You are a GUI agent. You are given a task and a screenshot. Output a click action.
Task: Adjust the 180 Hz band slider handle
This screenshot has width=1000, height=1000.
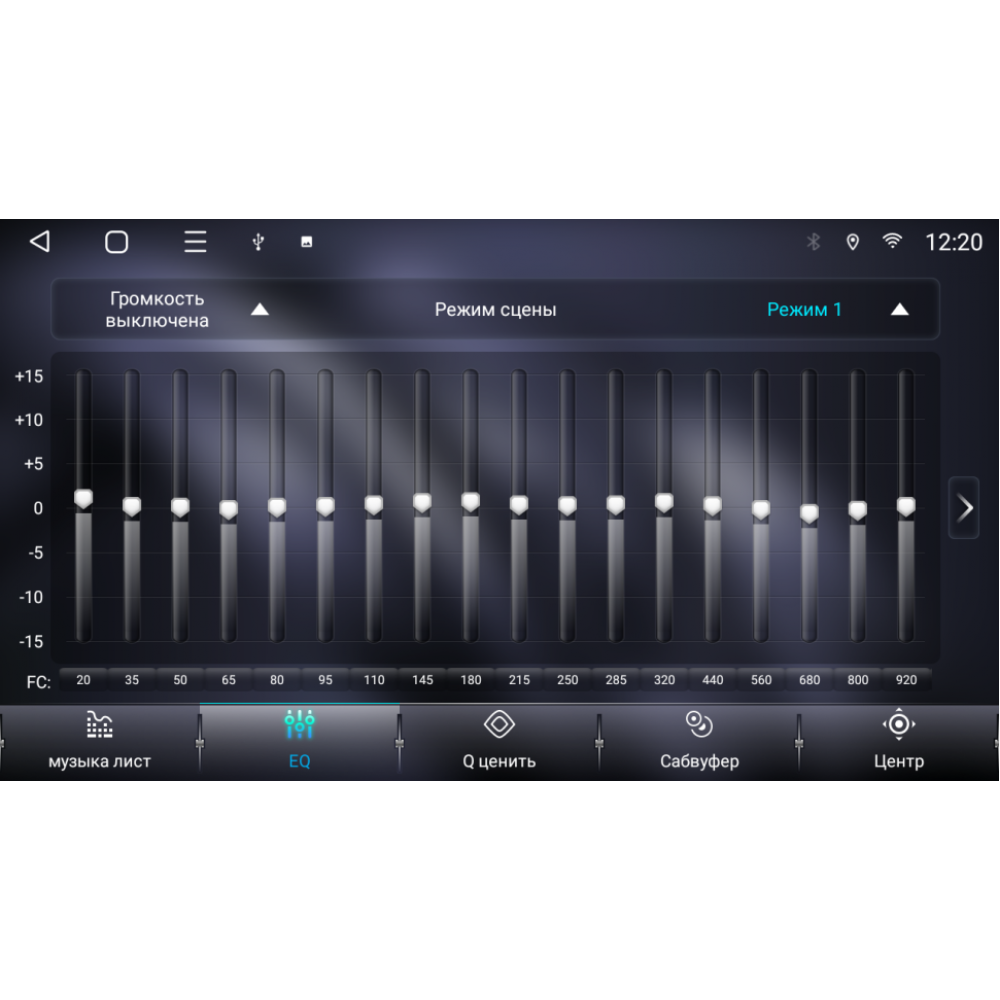point(471,501)
